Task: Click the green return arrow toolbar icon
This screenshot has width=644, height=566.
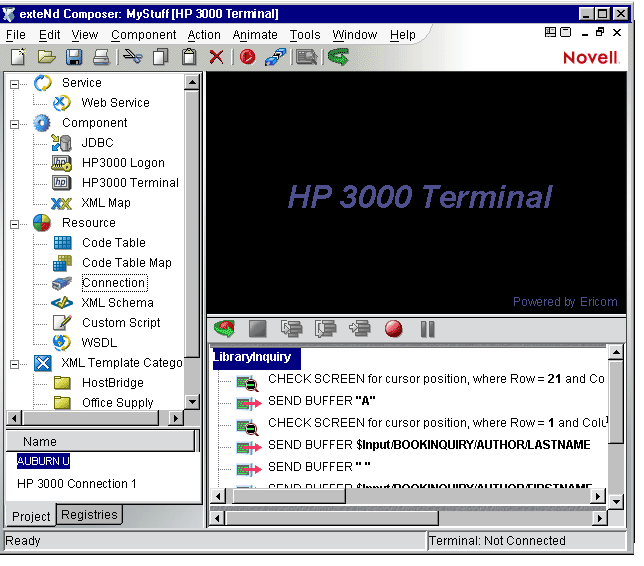Action: point(338,57)
